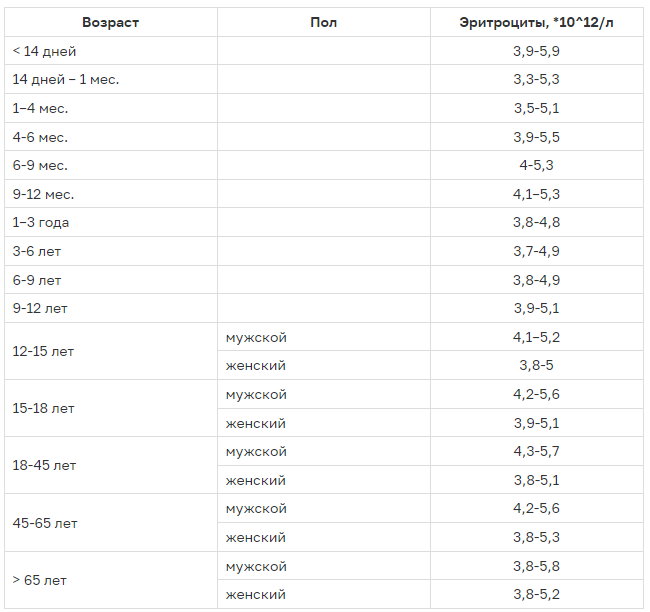
Task: Select the "14 дней – 1 мес." cell
Action: (x=66, y=79)
